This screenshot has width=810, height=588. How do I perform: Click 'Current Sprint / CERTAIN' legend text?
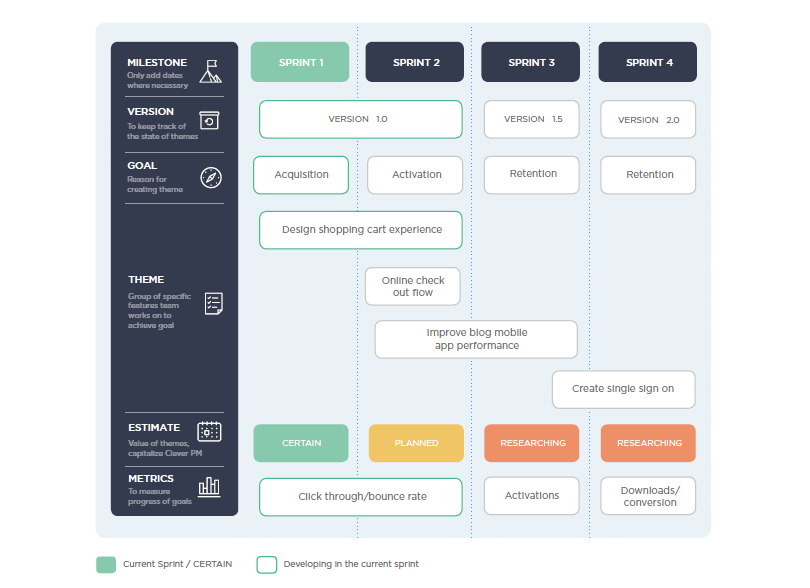pyautogui.click(x=178, y=564)
